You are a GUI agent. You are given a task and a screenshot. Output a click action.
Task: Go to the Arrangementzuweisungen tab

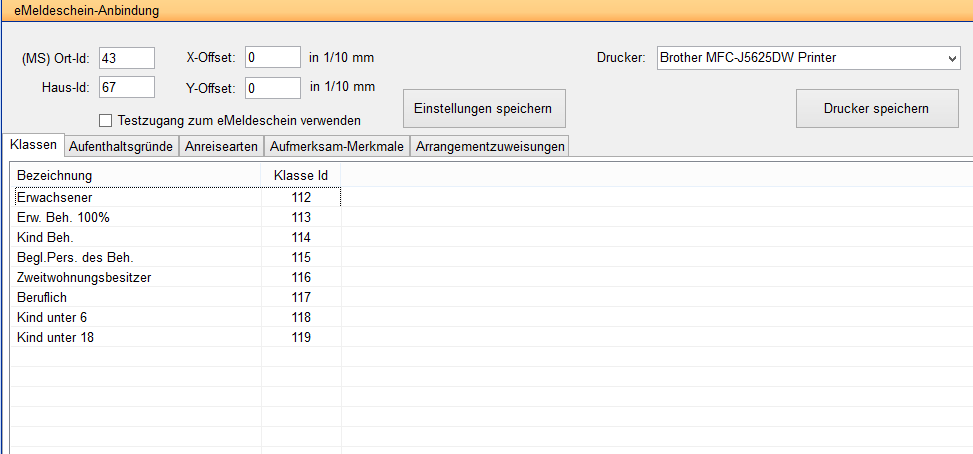490,146
